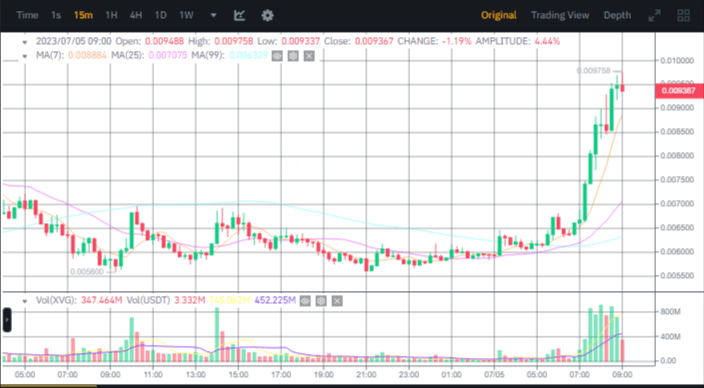This screenshot has height=388, width=704.
Task: Expand the left side panel handle
Action: coord(7,320)
